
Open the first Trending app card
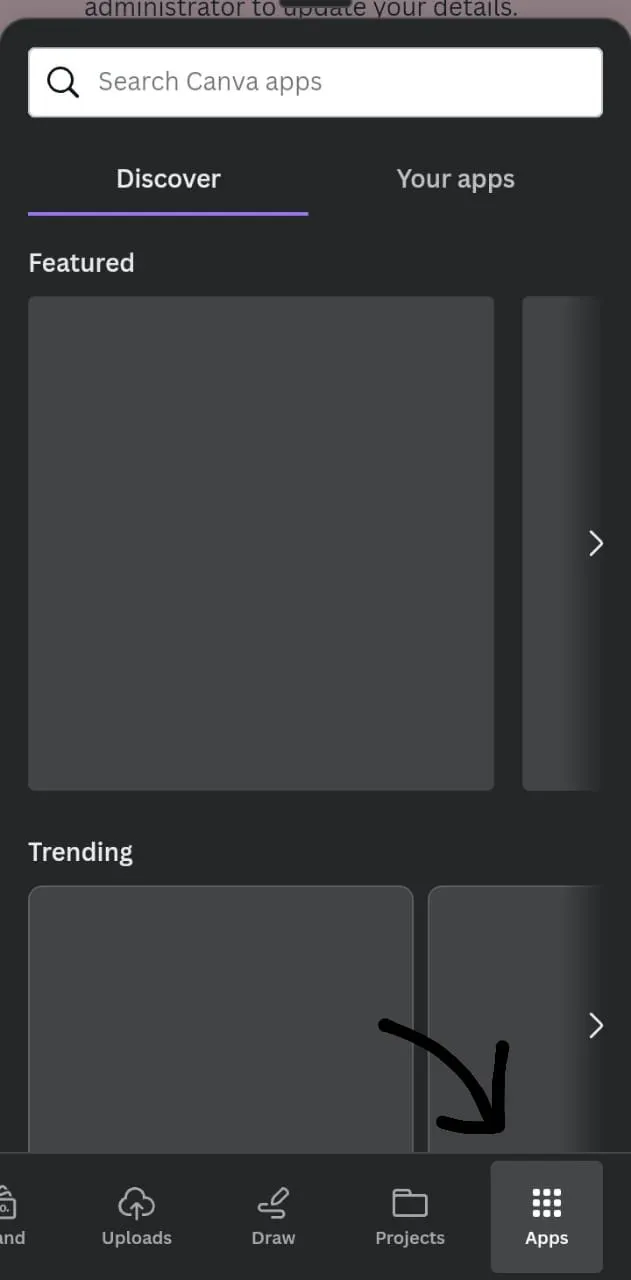point(221,1019)
